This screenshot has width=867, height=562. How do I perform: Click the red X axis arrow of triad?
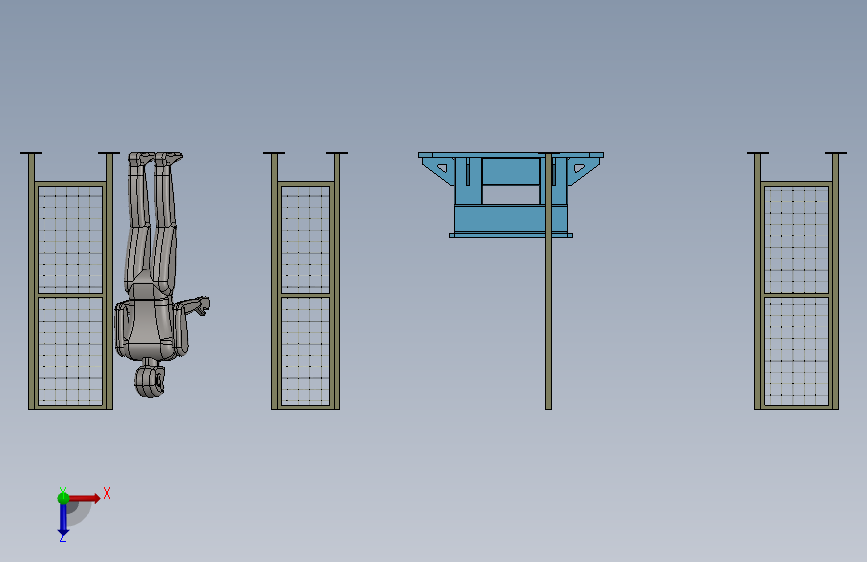tap(84, 498)
